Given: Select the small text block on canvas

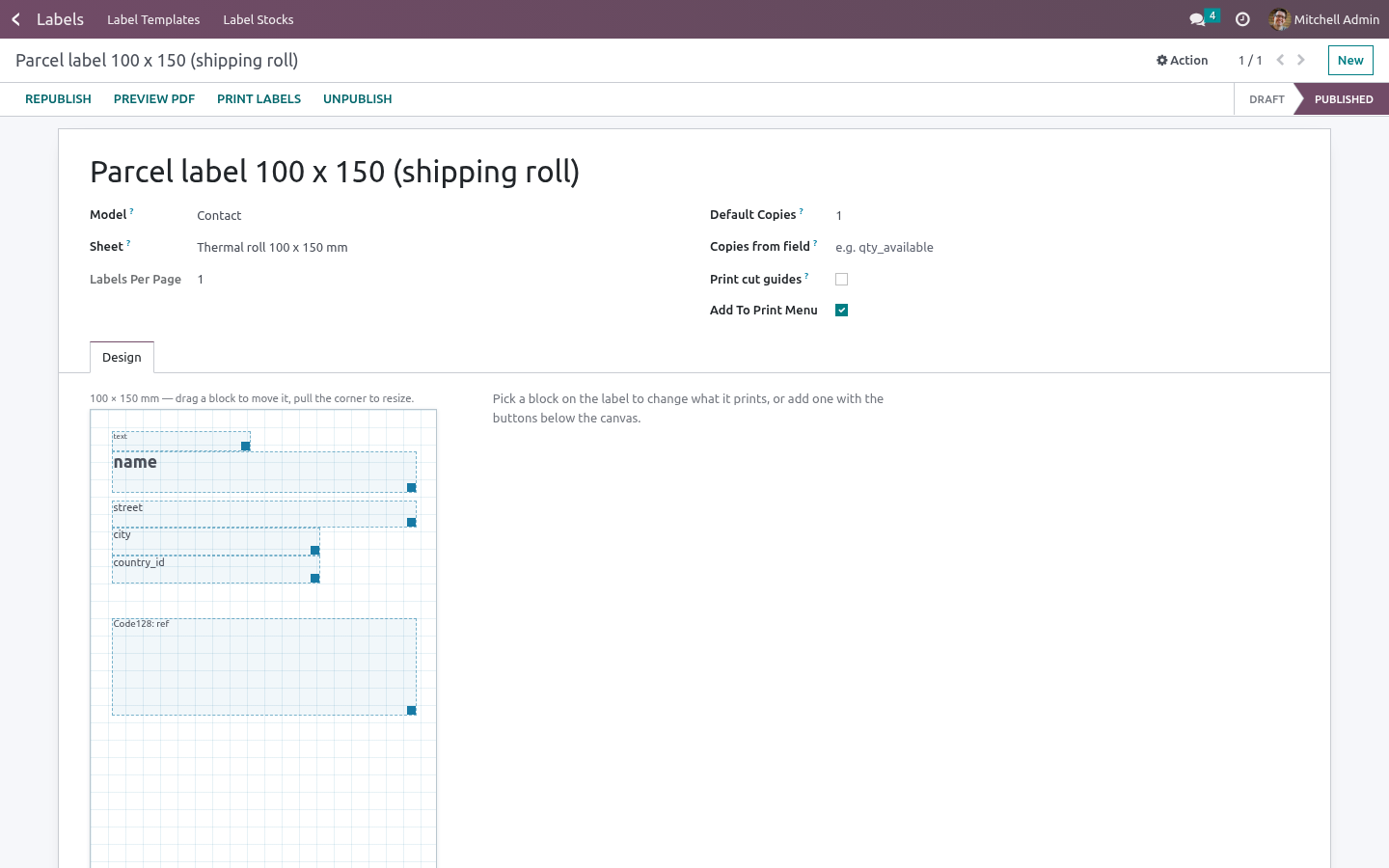Looking at the screenshot, I should coord(181,441).
